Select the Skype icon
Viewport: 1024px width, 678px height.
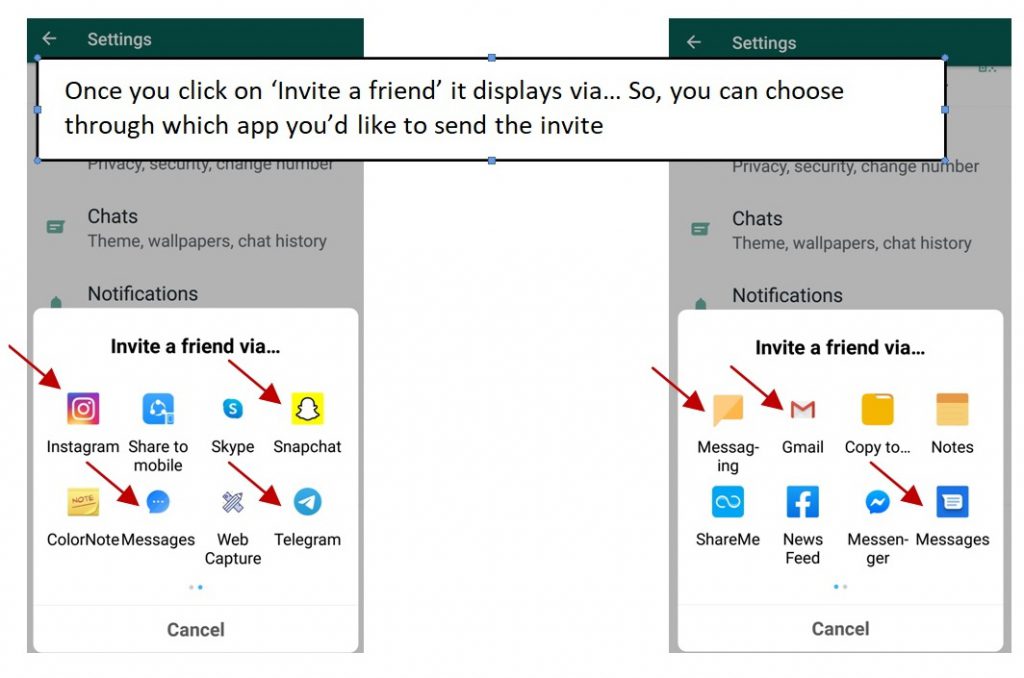(x=233, y=409)
